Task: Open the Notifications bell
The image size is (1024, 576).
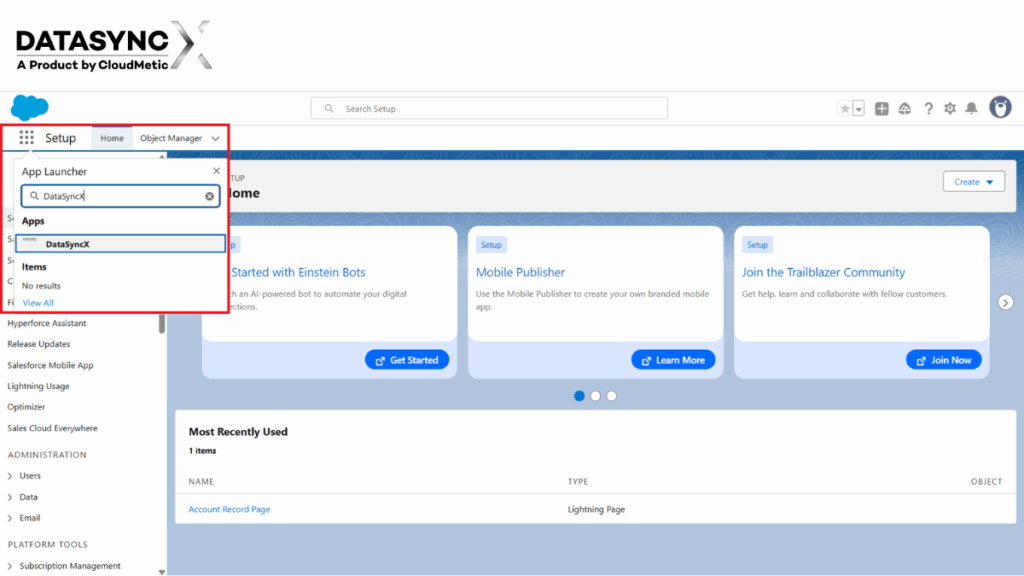Action: click(971, 109)
